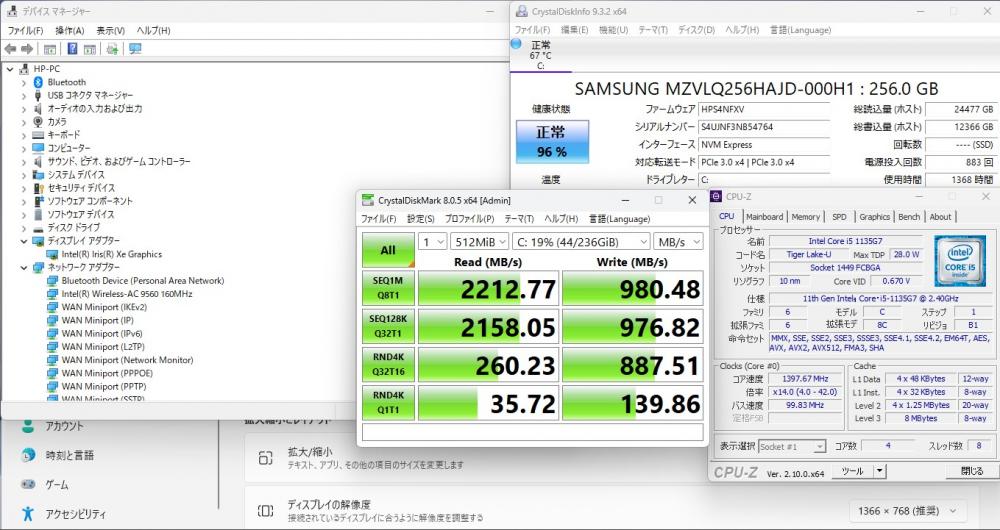Click the serial number field in CrystalDiskInfo
This screenshot has width=1000, height=530.
(x=764, y=127)
